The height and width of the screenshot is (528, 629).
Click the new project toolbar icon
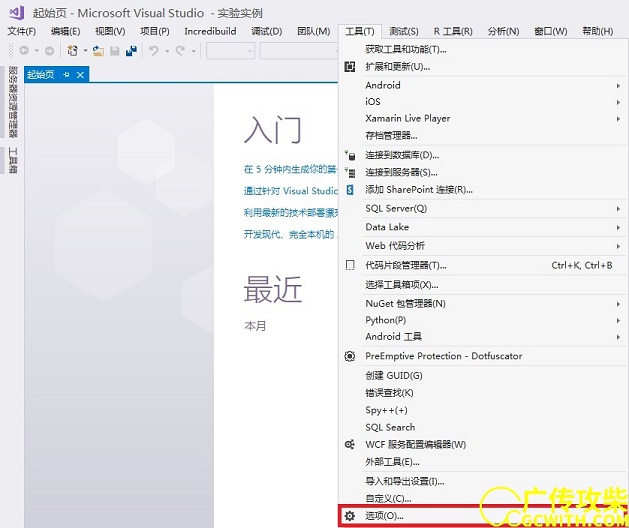pos(73,51)
